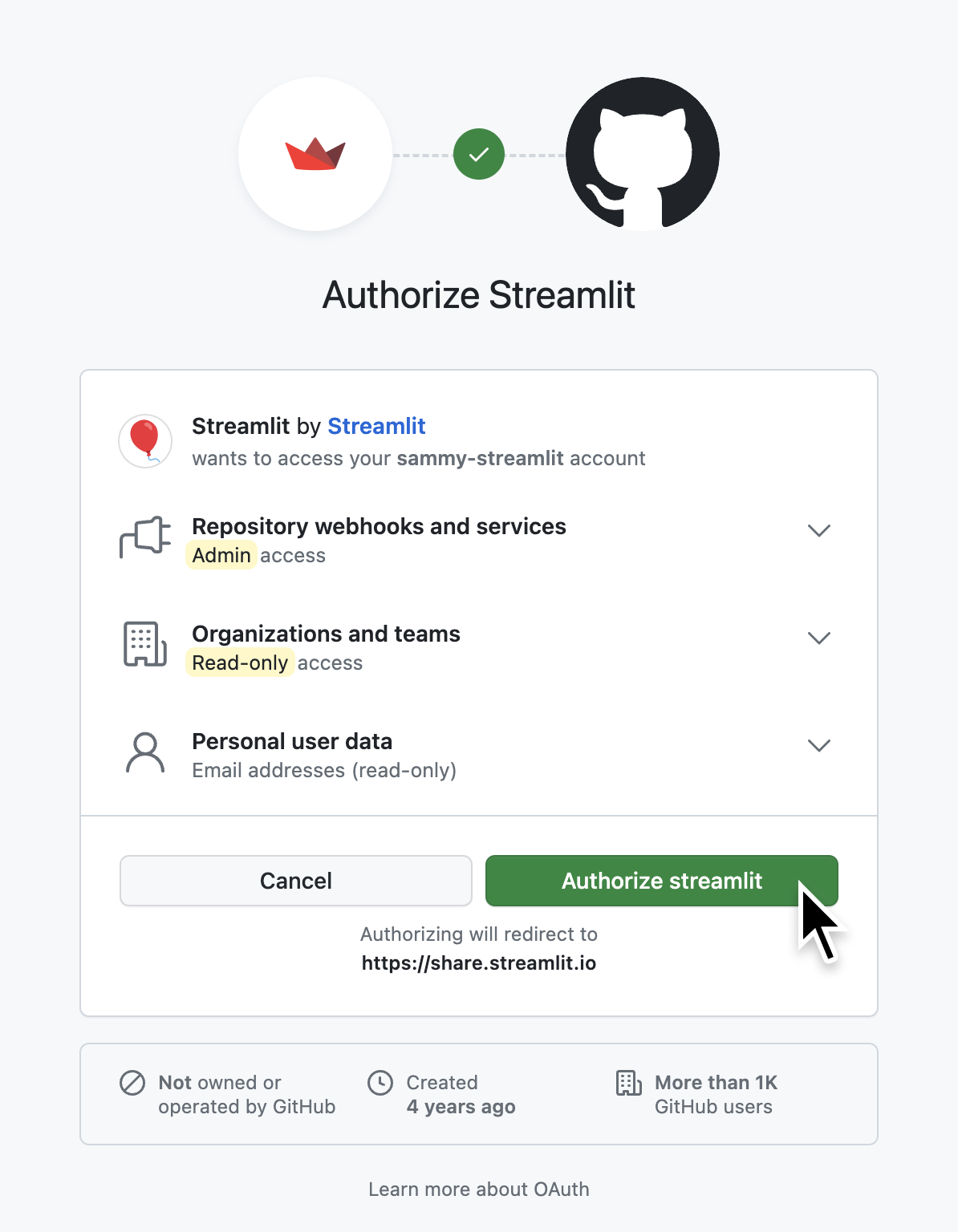Click the webhook plug icon

[145, 537]
